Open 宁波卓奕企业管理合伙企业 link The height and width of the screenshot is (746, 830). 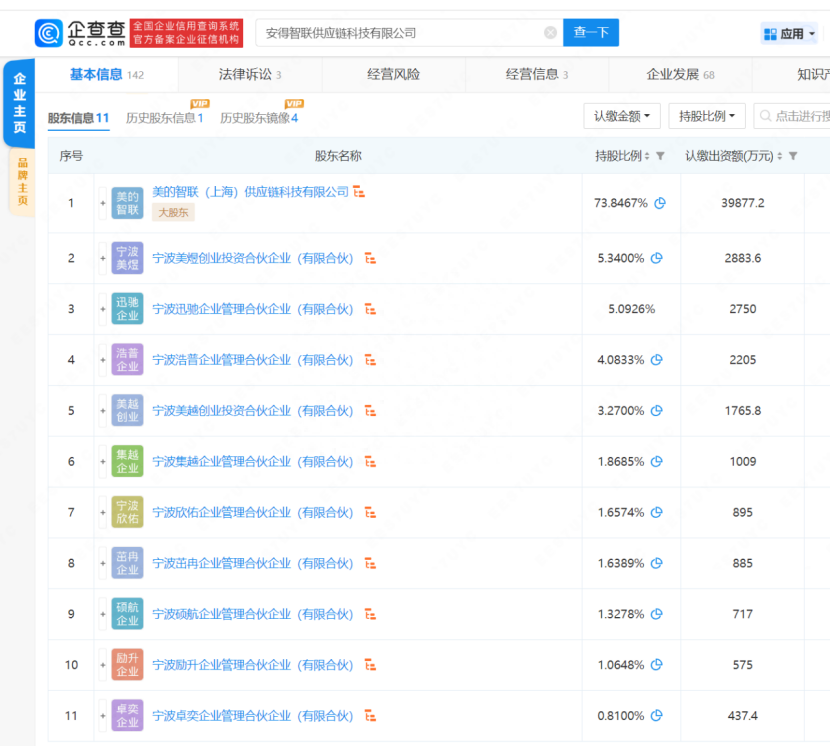point(252,716)
